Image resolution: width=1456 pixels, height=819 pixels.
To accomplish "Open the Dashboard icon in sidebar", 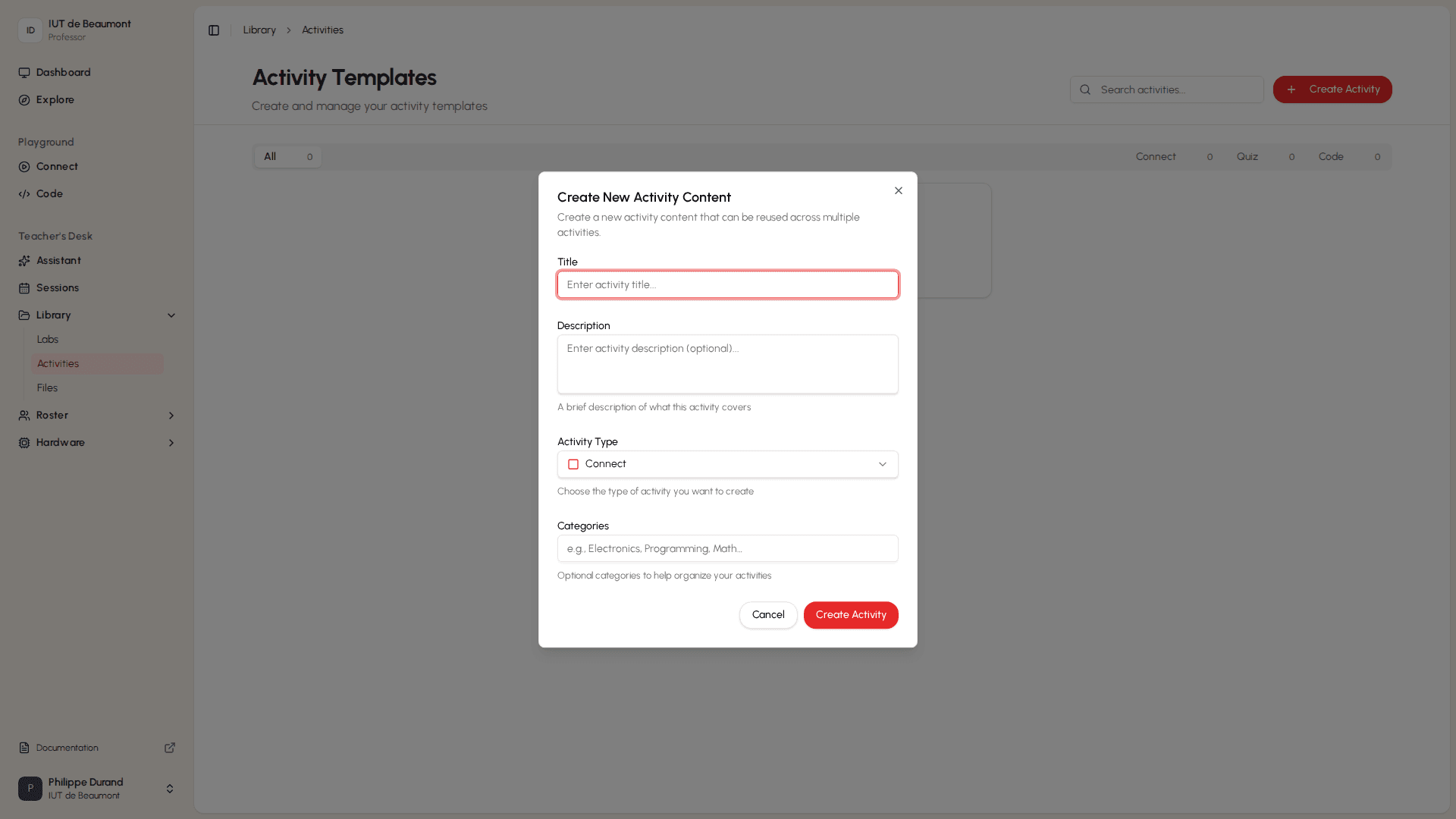I will click(x=24, y=73).
